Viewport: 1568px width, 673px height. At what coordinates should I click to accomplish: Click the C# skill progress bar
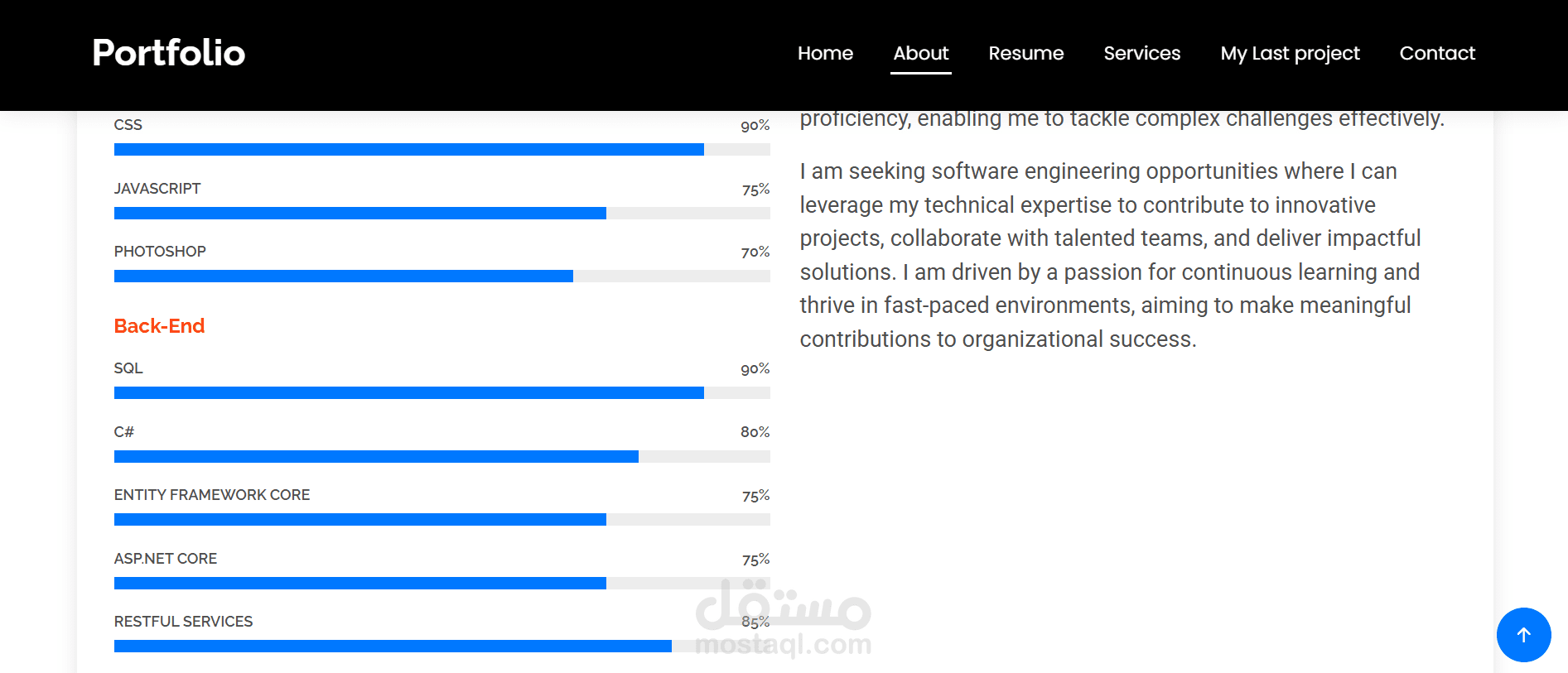click(441, 457)
